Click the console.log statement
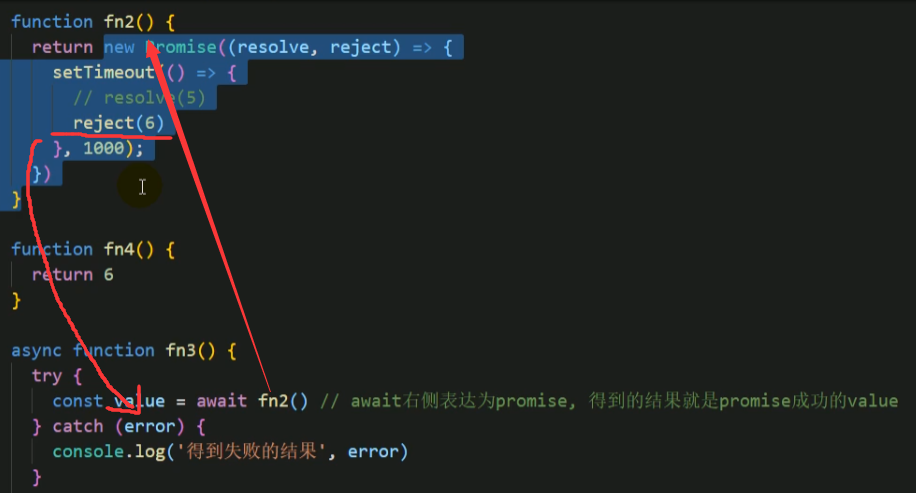Viewport: 916px width, 493px height. click(x=230, y=452)
